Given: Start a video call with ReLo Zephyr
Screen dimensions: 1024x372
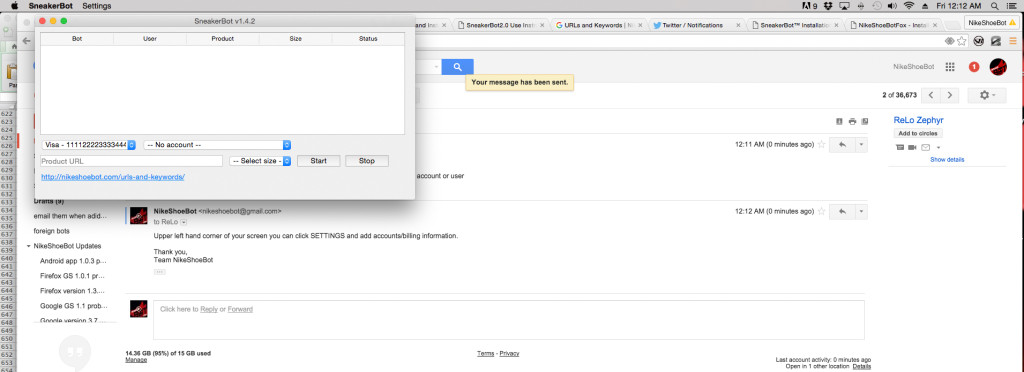Looking at the screenshot, I should [912, 147].
